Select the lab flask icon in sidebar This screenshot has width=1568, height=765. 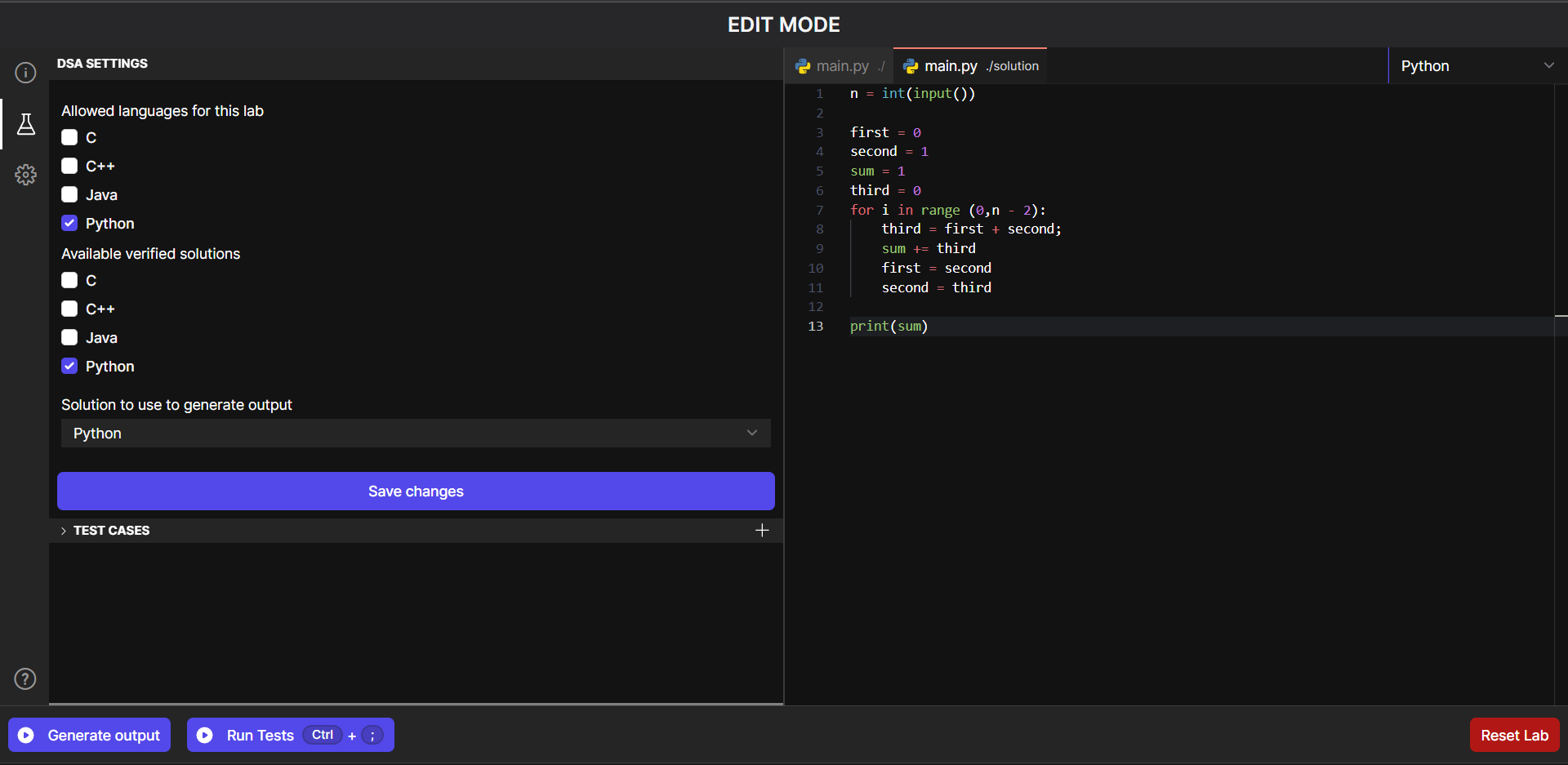click(25, 124)
